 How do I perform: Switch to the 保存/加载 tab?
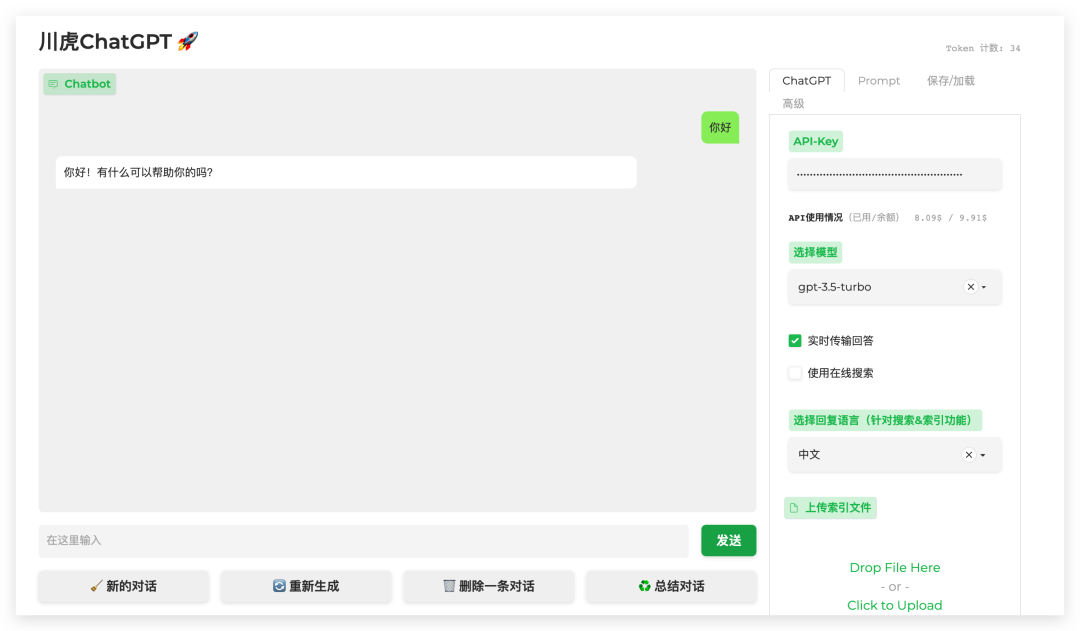pyautogui.click(x=950, y=80)
